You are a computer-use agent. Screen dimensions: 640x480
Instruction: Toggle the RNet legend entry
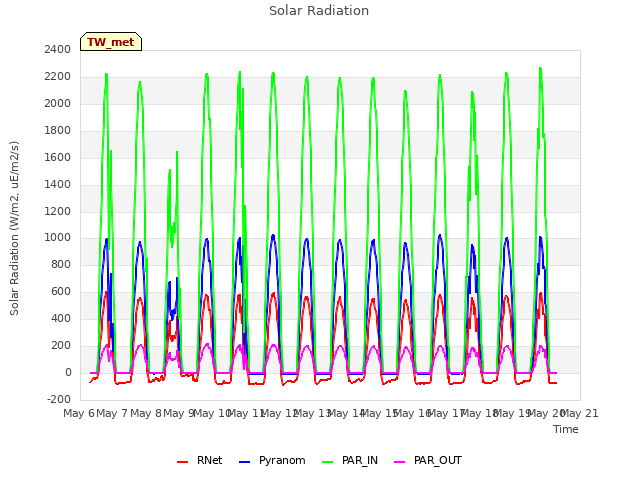pyautogui.click(x=200, y=460)
